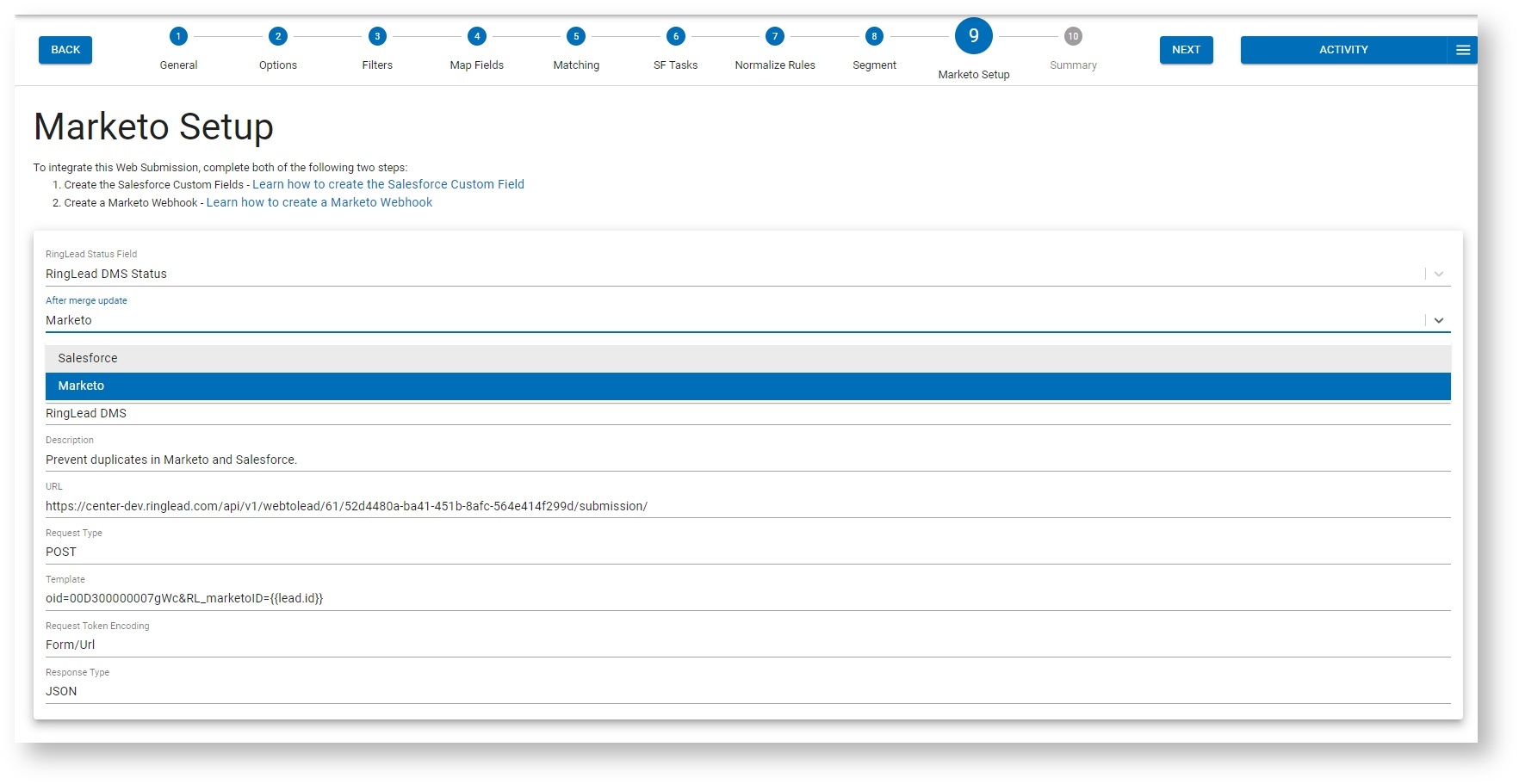Open the Filters step icon
The height and width of the screenshot is (784, 1519).
376,36
